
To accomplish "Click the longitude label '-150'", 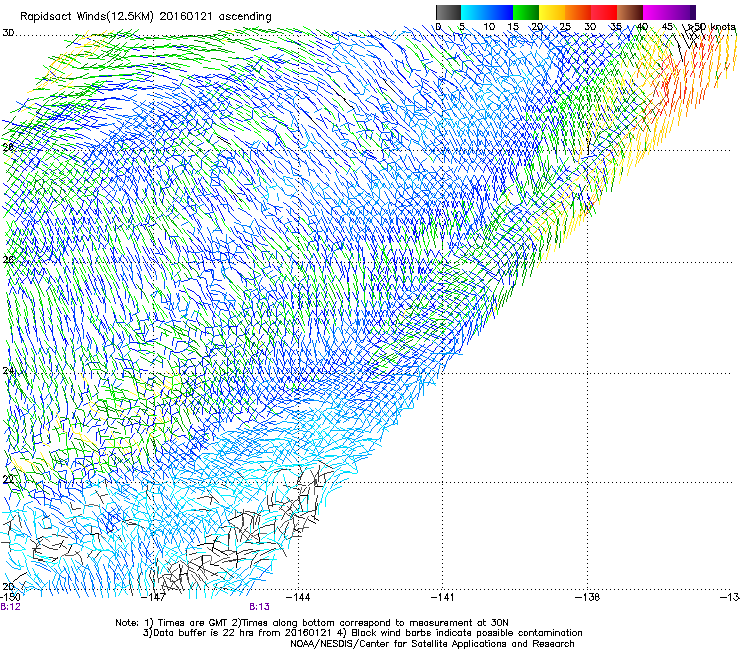I will (x=10, y=597).
